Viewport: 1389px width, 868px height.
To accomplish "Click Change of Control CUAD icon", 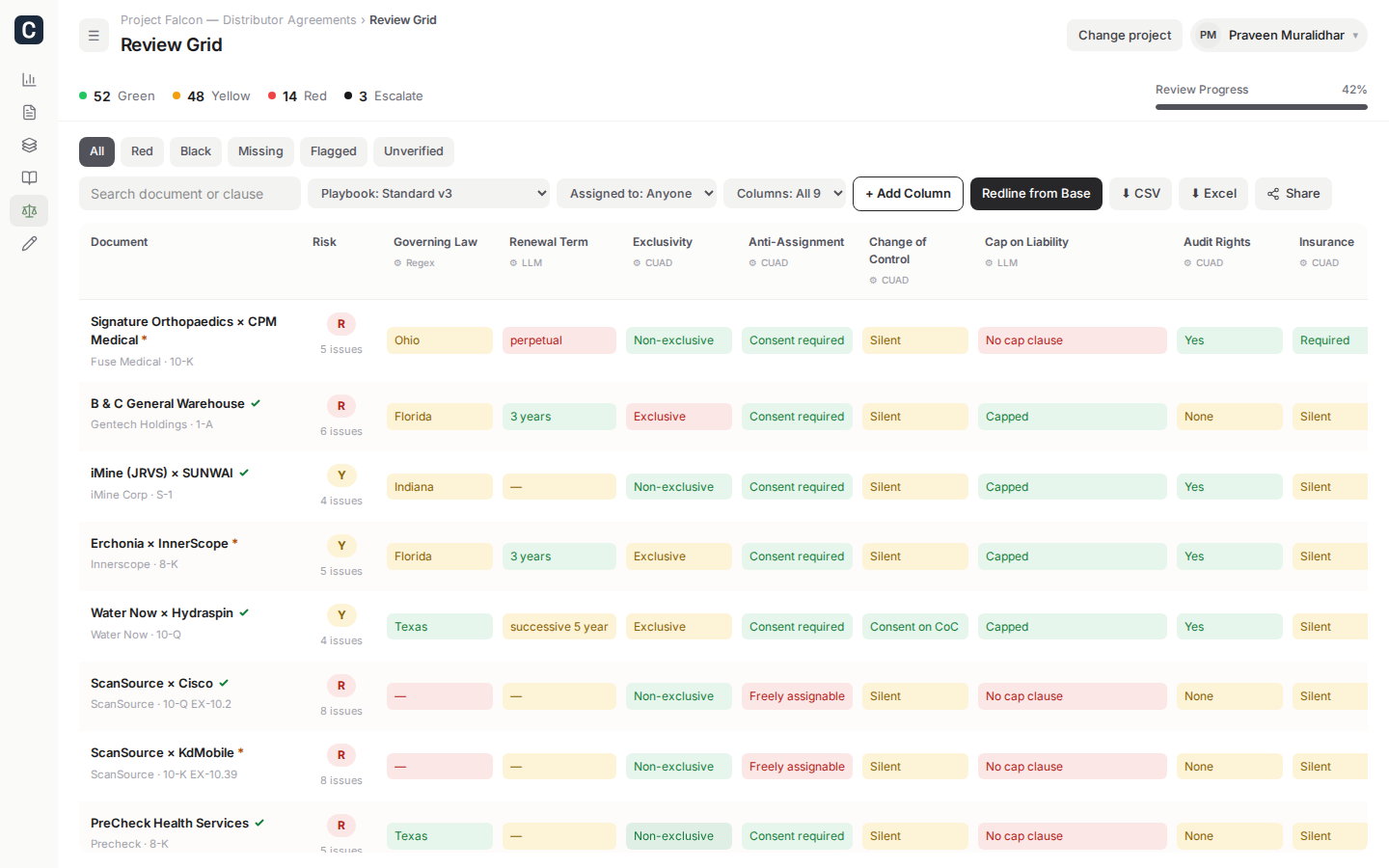I will click(873, 281).
